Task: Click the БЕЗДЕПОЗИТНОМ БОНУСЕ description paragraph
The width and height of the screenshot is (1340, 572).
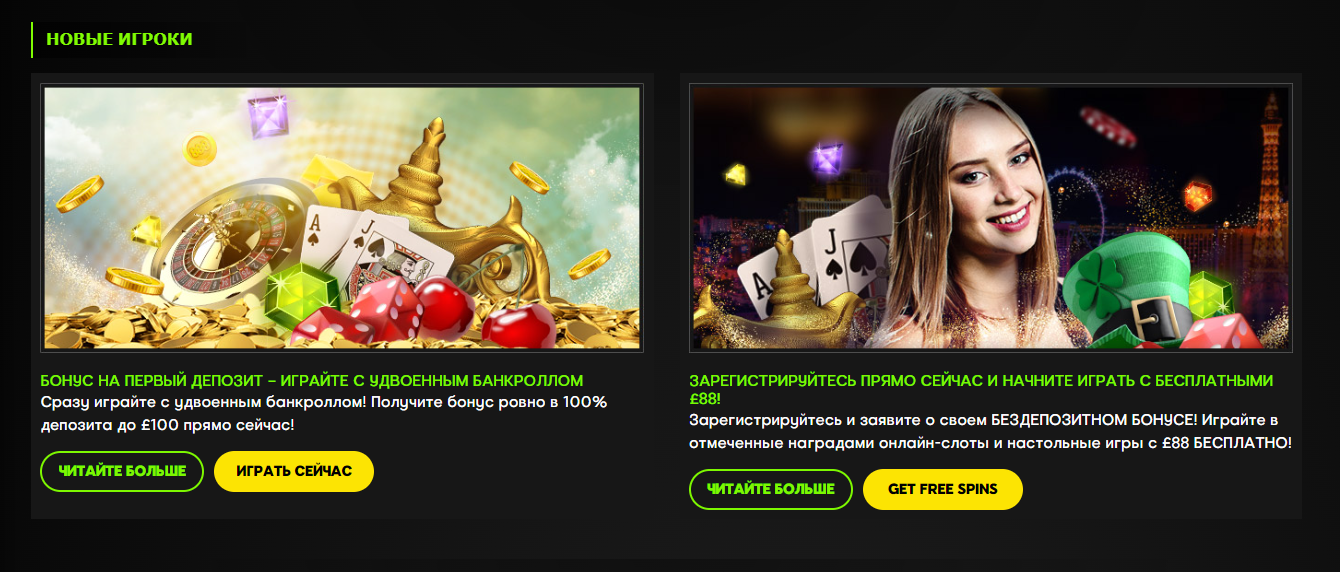Action: tap(990, 431)
